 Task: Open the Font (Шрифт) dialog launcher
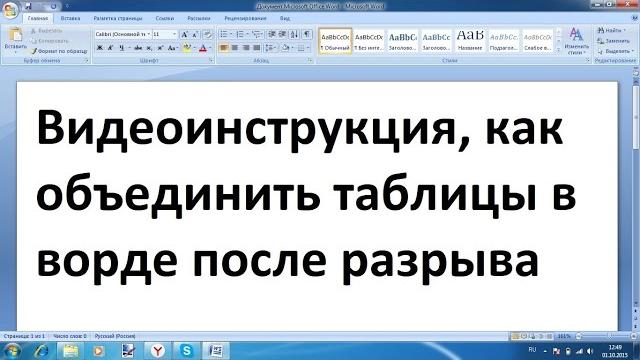click(211, 61)
